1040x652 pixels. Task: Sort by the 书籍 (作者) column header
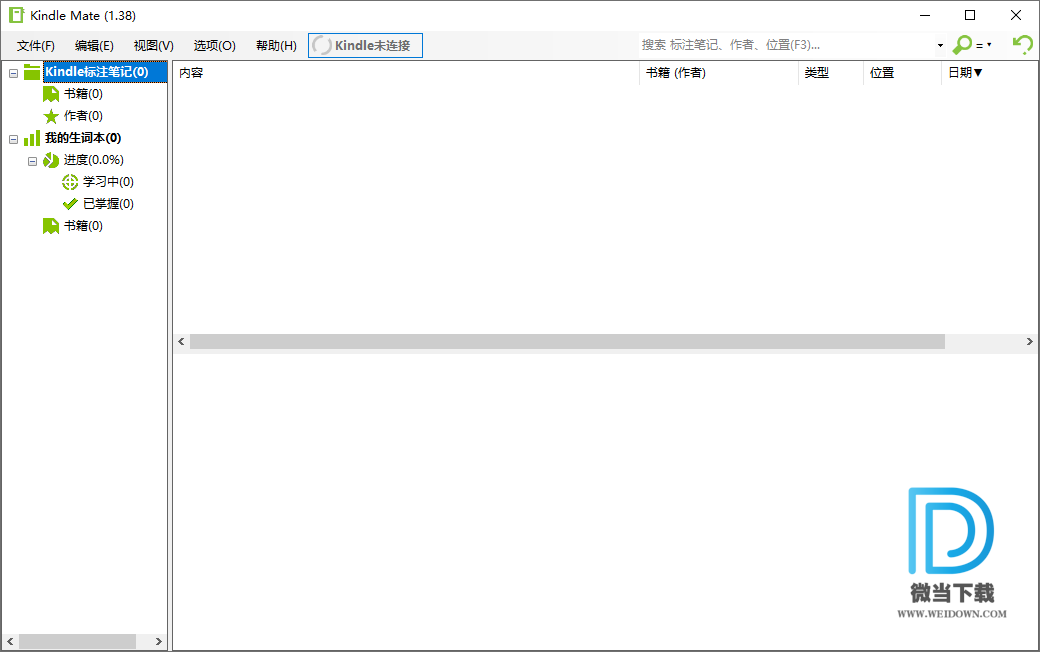click(x=719, y=73)
